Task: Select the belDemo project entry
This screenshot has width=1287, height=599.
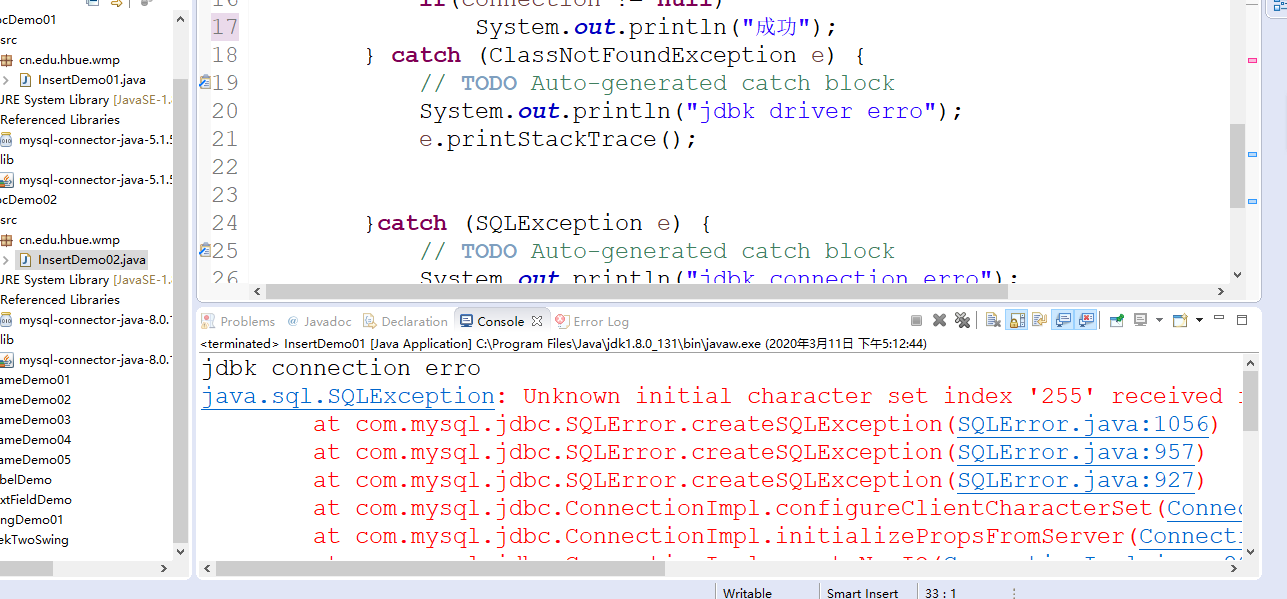Action: click(x=26, y=480)
